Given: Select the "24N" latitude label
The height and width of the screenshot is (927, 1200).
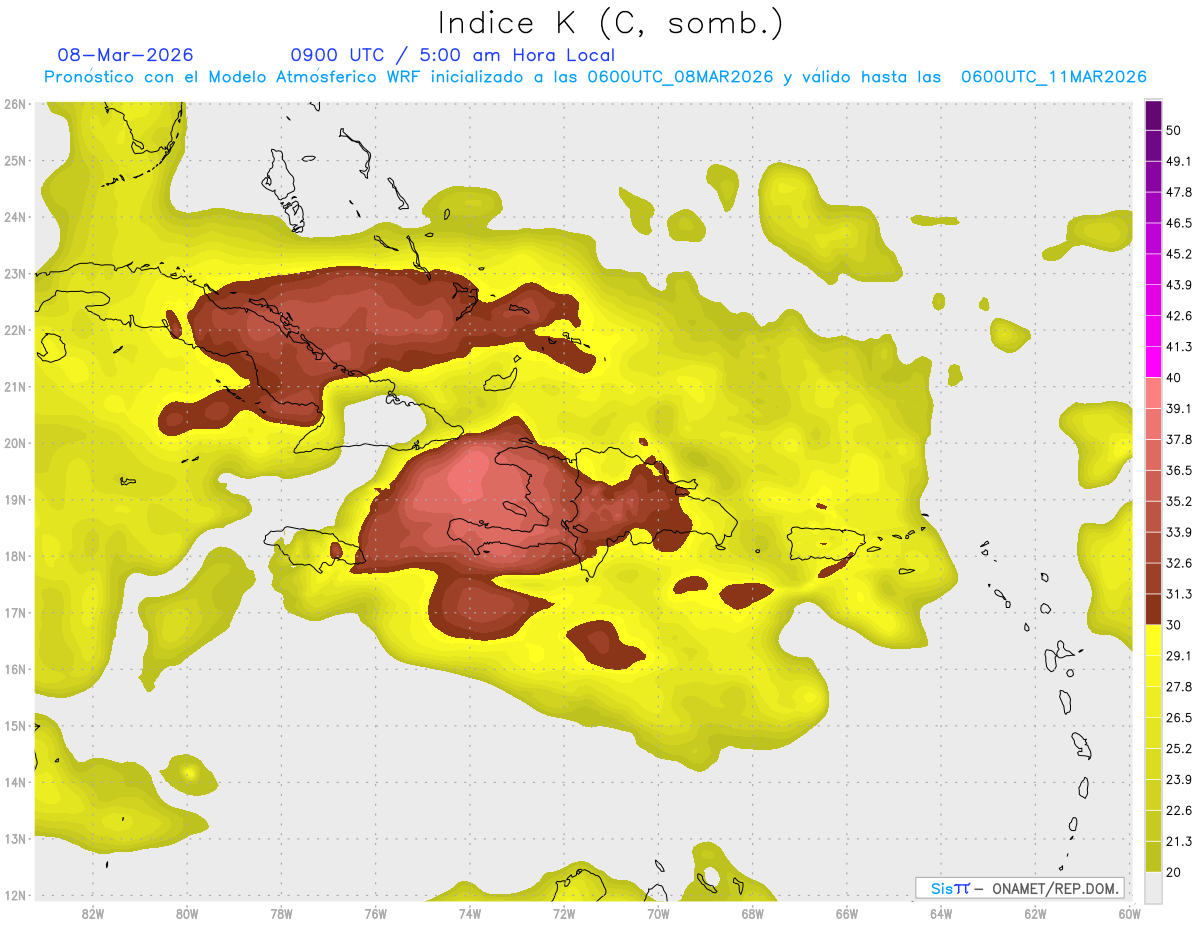Looking at the screenshot, I should tap(15, 217).
